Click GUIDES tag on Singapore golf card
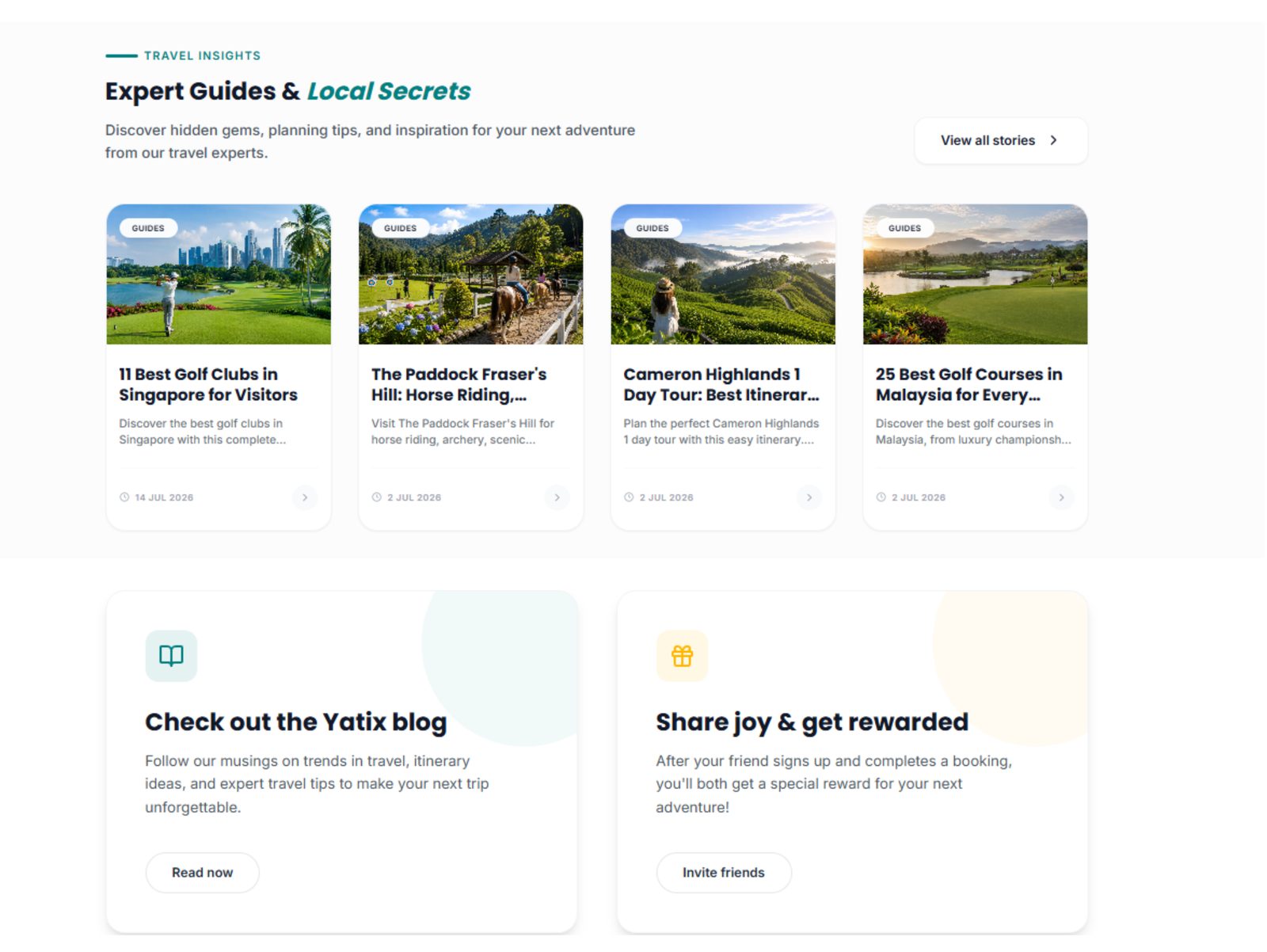The image size is (1267, 952). click(148, 228)
